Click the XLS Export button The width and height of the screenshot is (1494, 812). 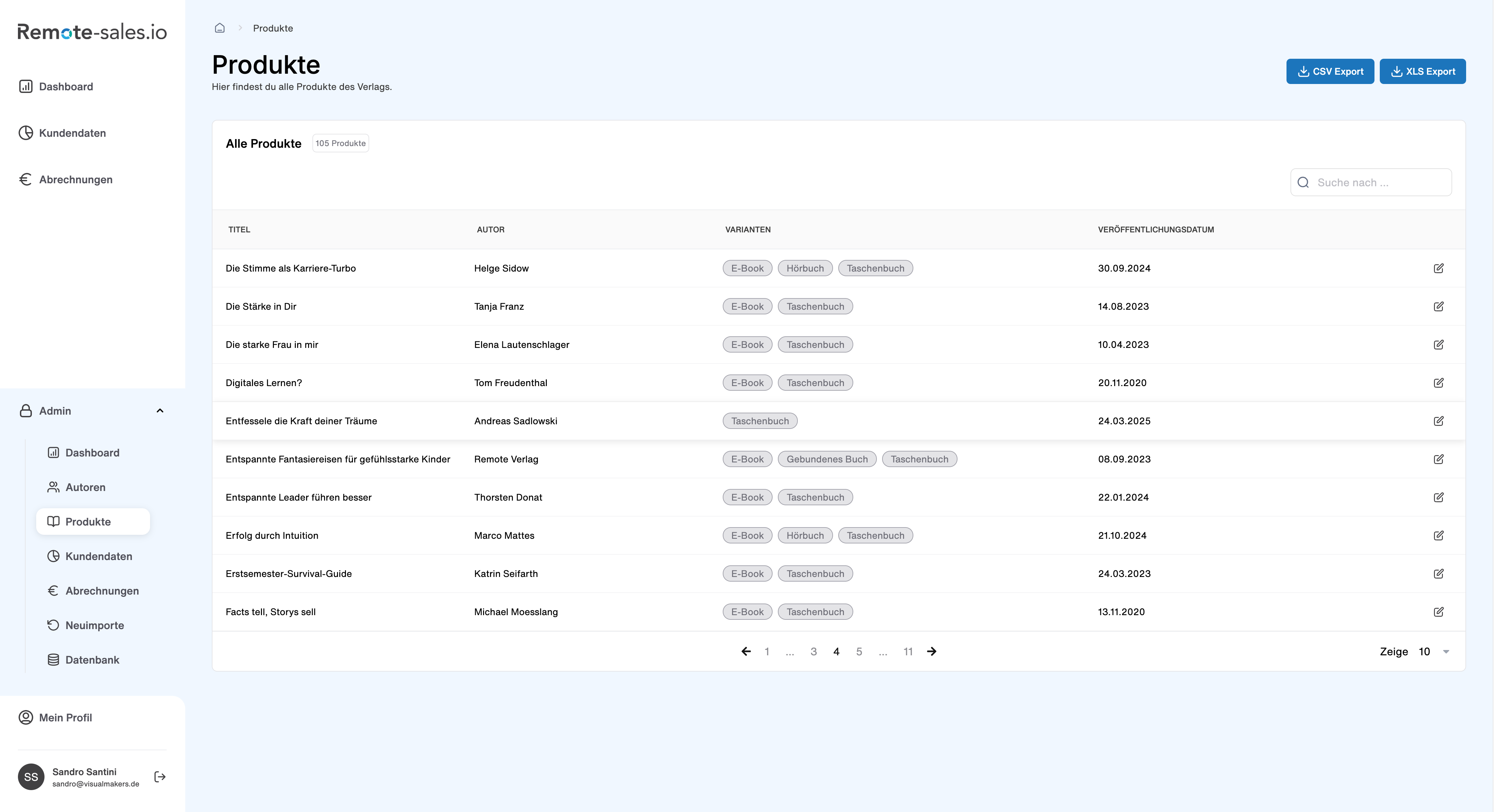1422,71
